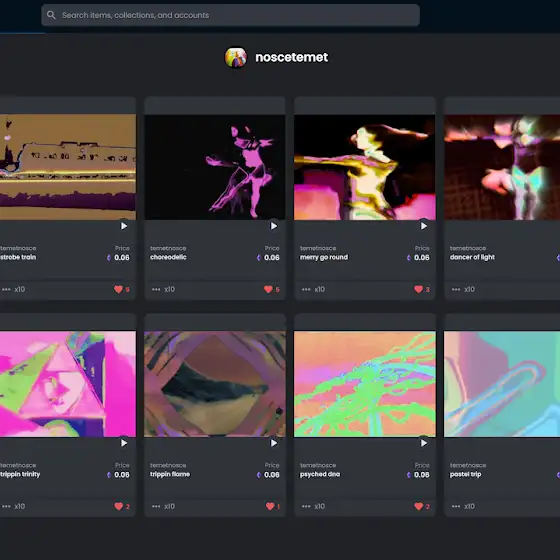Open the noscetemet account name

(291, 58)
